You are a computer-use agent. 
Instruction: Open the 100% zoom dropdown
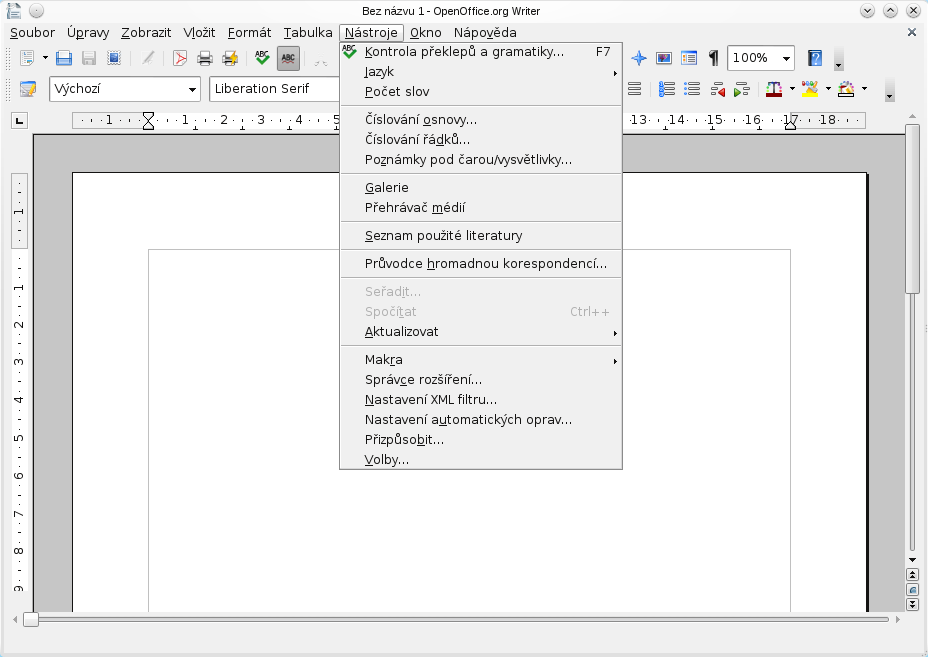coord(786,58)
